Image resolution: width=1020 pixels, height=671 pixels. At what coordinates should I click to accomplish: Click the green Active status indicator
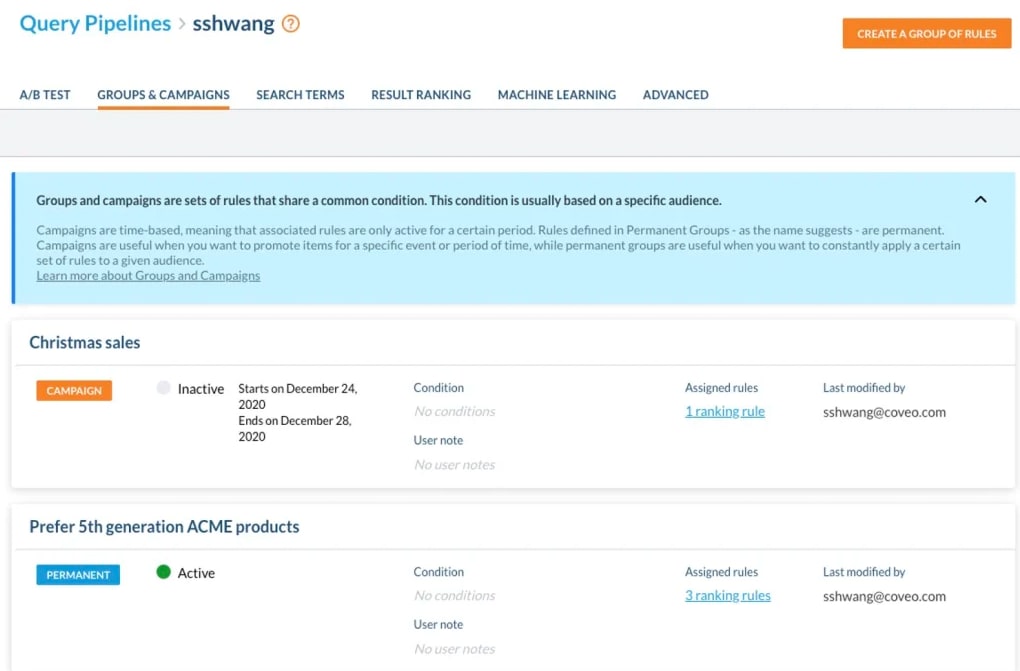[162, 573]
